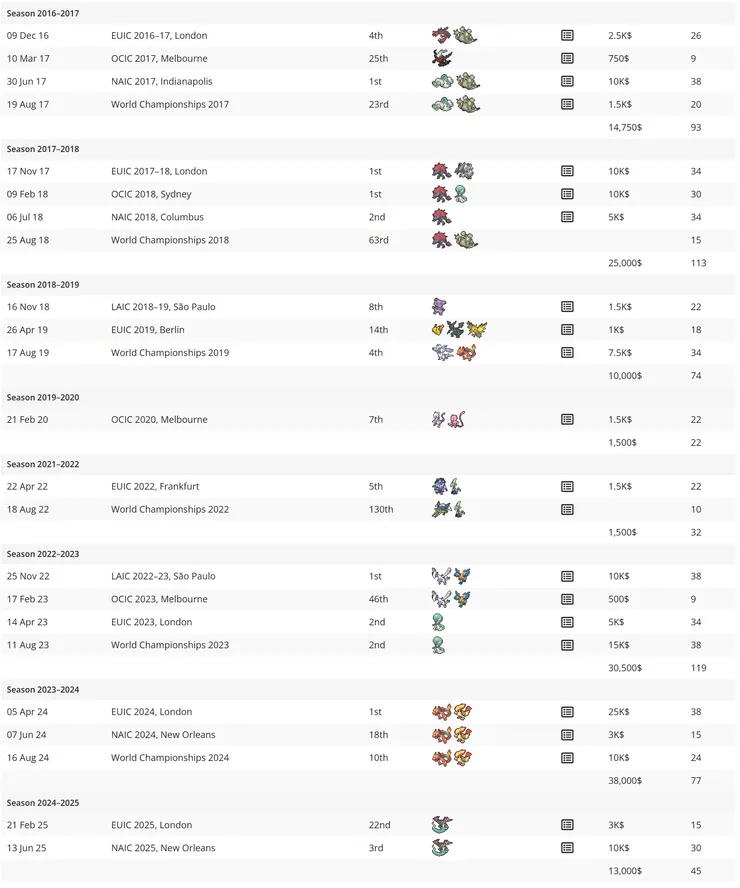Open decklist icon for NAIC 2017, Indianapolis

click(567, 81)
